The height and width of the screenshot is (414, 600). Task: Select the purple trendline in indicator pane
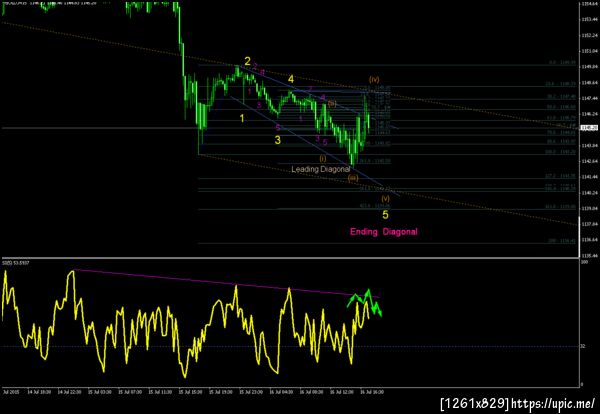[227, 283]
